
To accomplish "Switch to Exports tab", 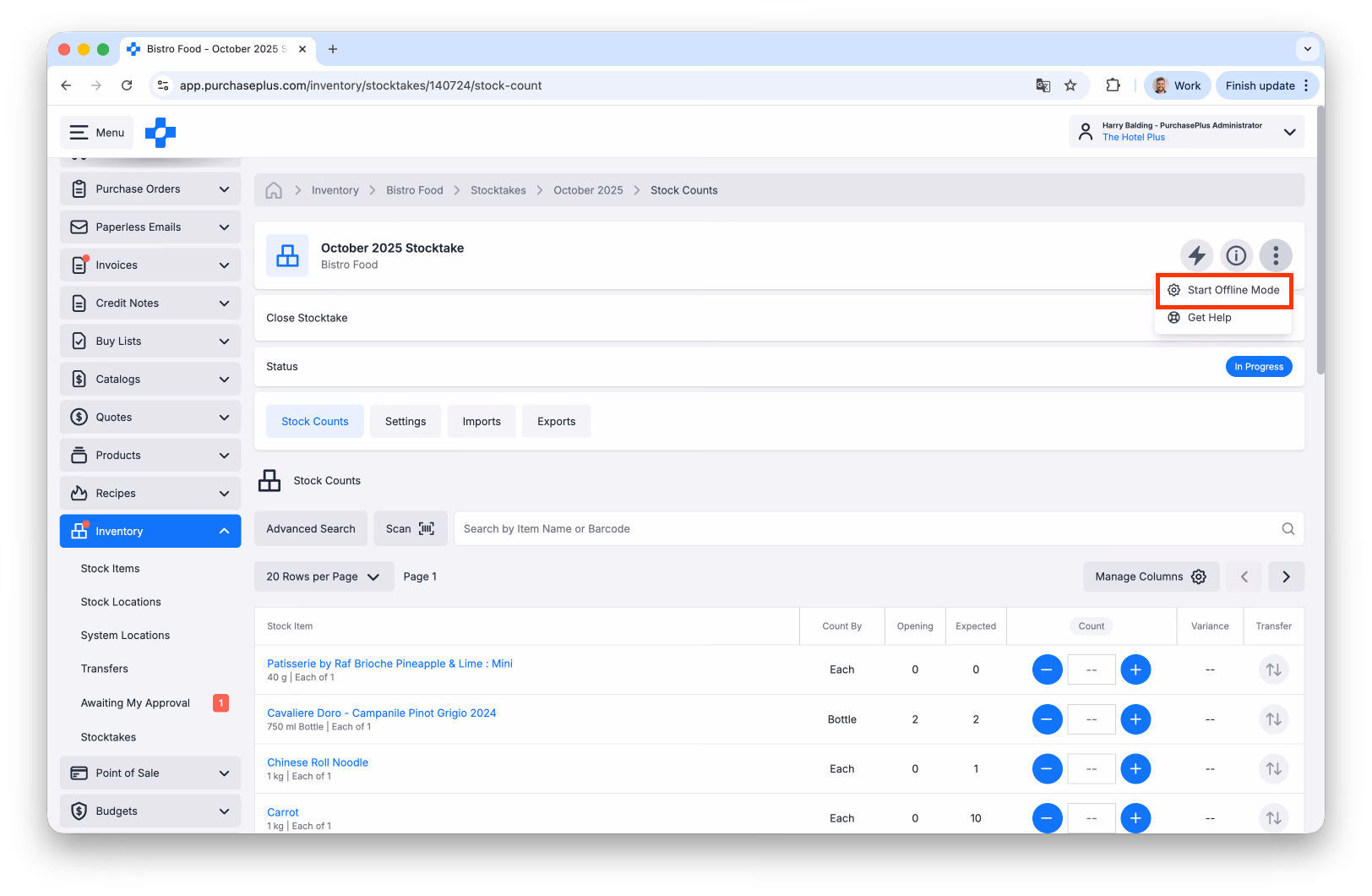I will pyautogui.click(x=557, y=422).
